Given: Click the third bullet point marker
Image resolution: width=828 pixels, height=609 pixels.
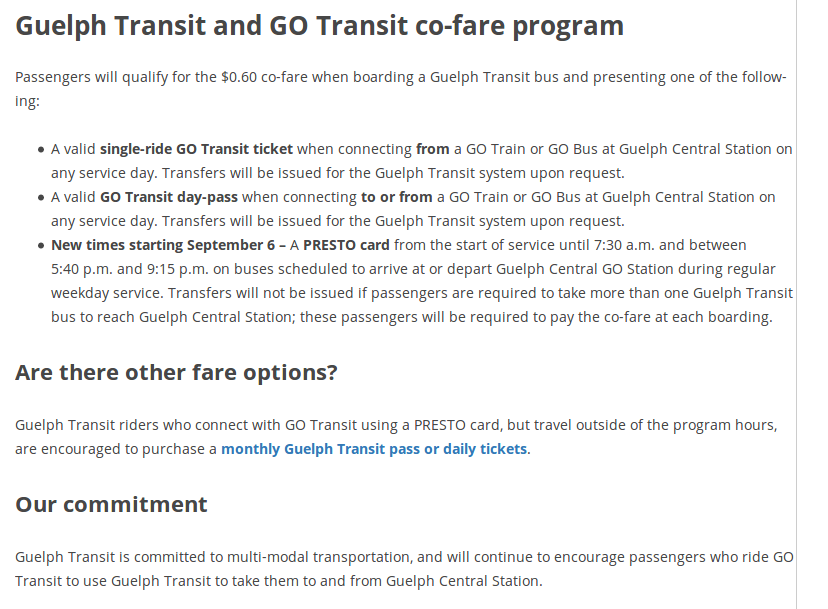Looking at the screenshot, I should click(40, 246).
